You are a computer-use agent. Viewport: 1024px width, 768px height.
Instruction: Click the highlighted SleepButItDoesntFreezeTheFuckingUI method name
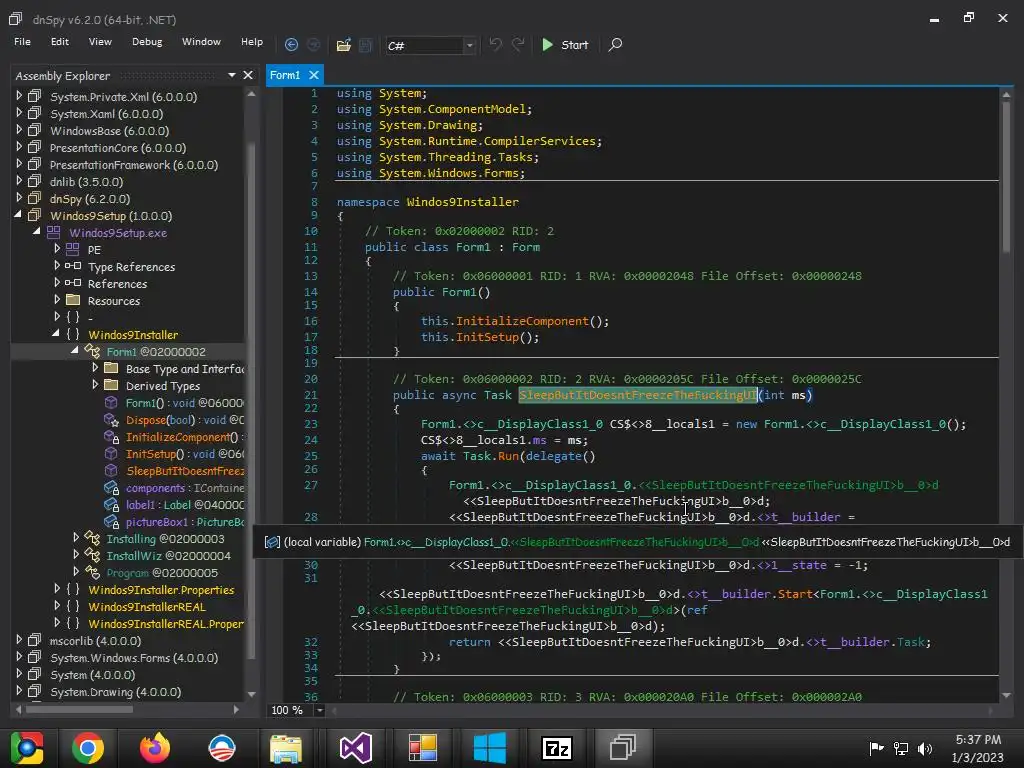(637, 394)
